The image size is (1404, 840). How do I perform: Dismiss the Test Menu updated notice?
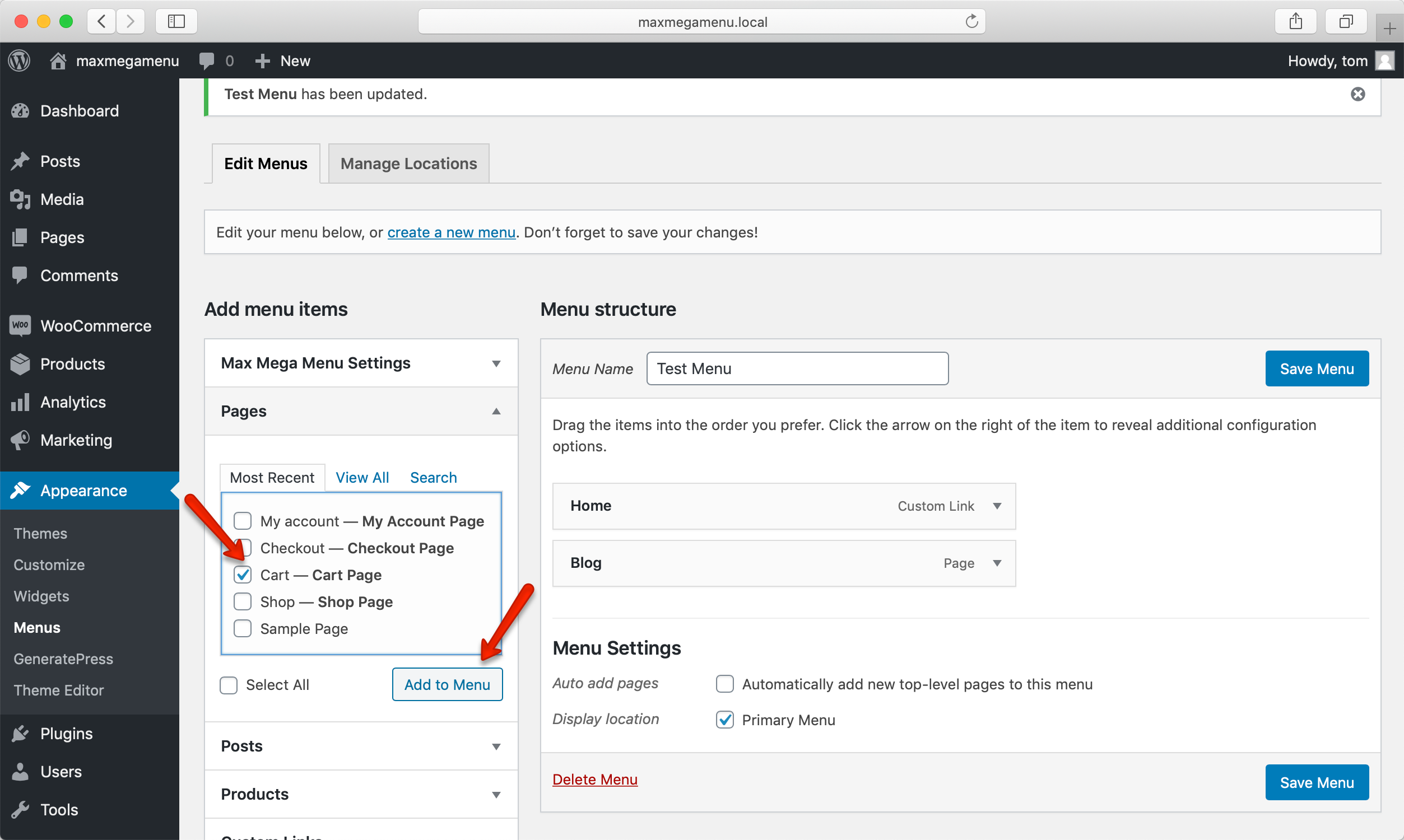1357,94
